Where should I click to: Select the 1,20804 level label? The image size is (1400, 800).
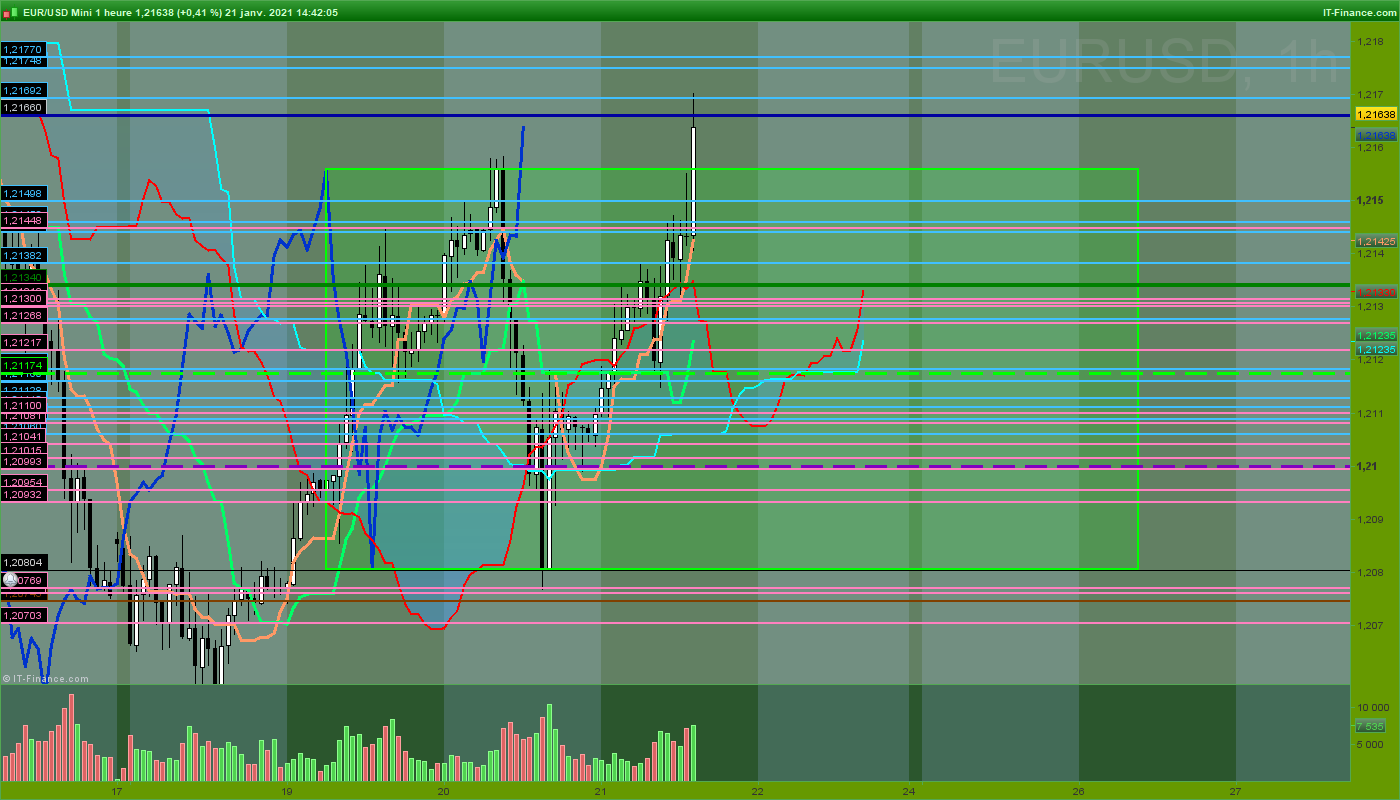(23, 563)
